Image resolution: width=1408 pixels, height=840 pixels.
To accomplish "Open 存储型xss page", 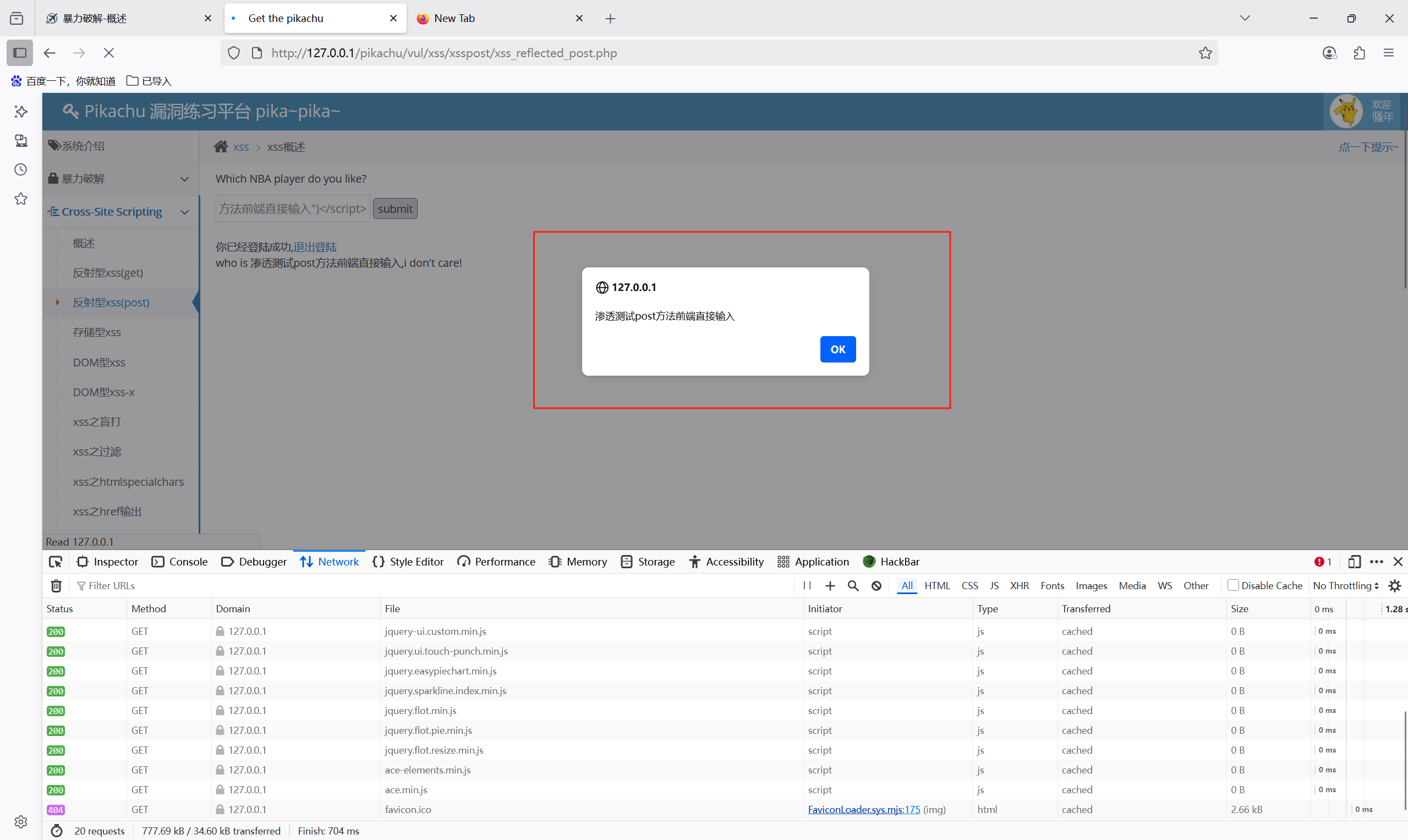I will pos(97,332).
